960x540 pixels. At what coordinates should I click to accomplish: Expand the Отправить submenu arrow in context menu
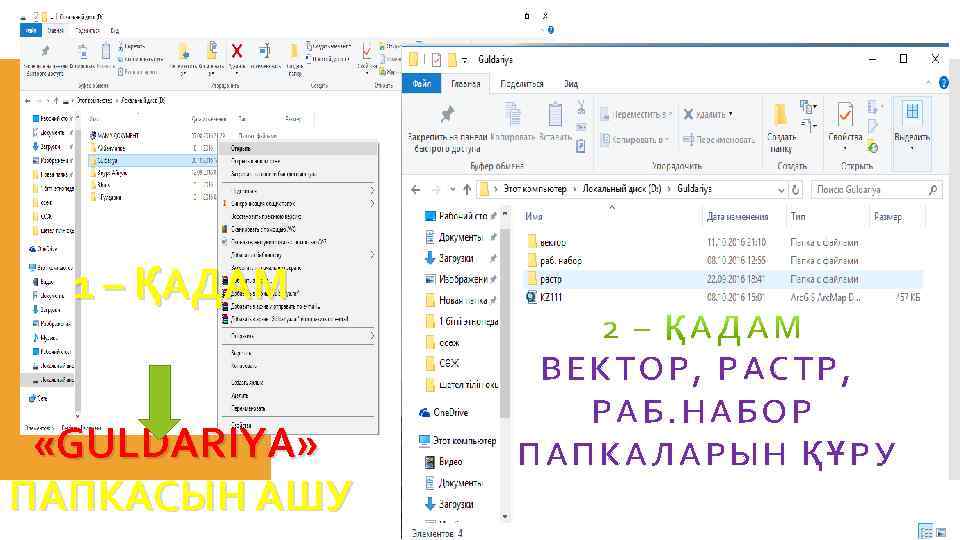(372, 336)
